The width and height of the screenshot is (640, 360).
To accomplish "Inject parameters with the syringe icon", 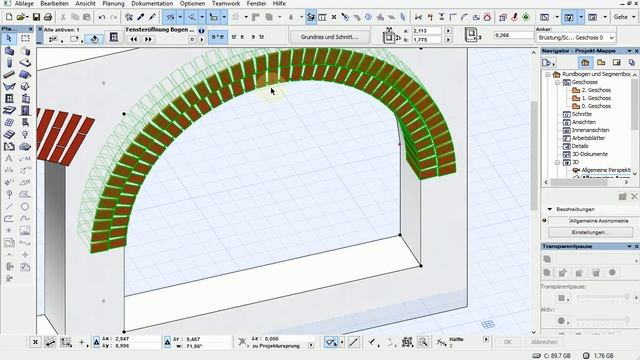I will [x=152, y=17].
